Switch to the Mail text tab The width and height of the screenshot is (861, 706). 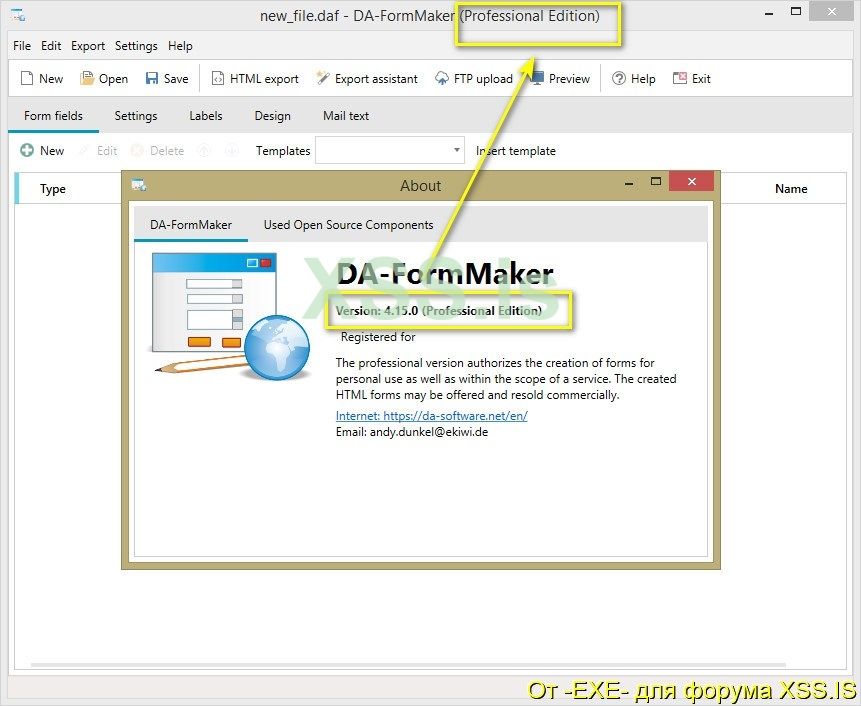(x=346, y=116)
